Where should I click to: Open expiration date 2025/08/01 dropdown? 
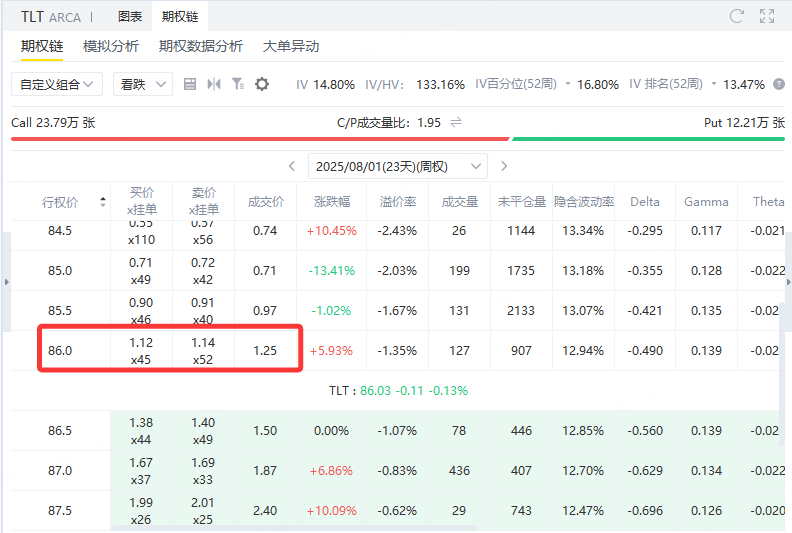(398, 166)
